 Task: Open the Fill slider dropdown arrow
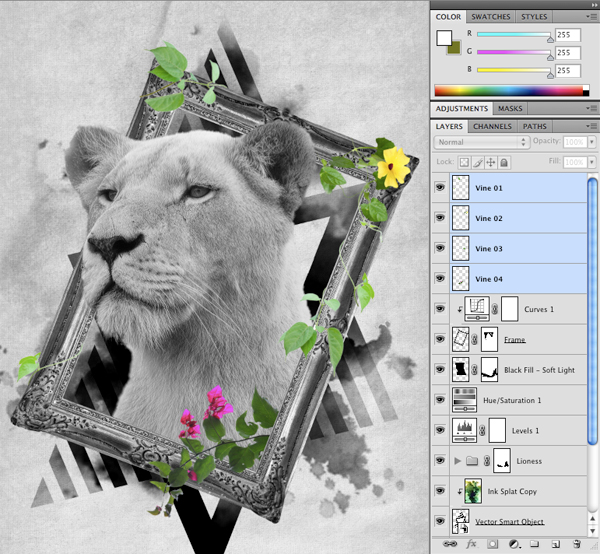tap(592, 162)
